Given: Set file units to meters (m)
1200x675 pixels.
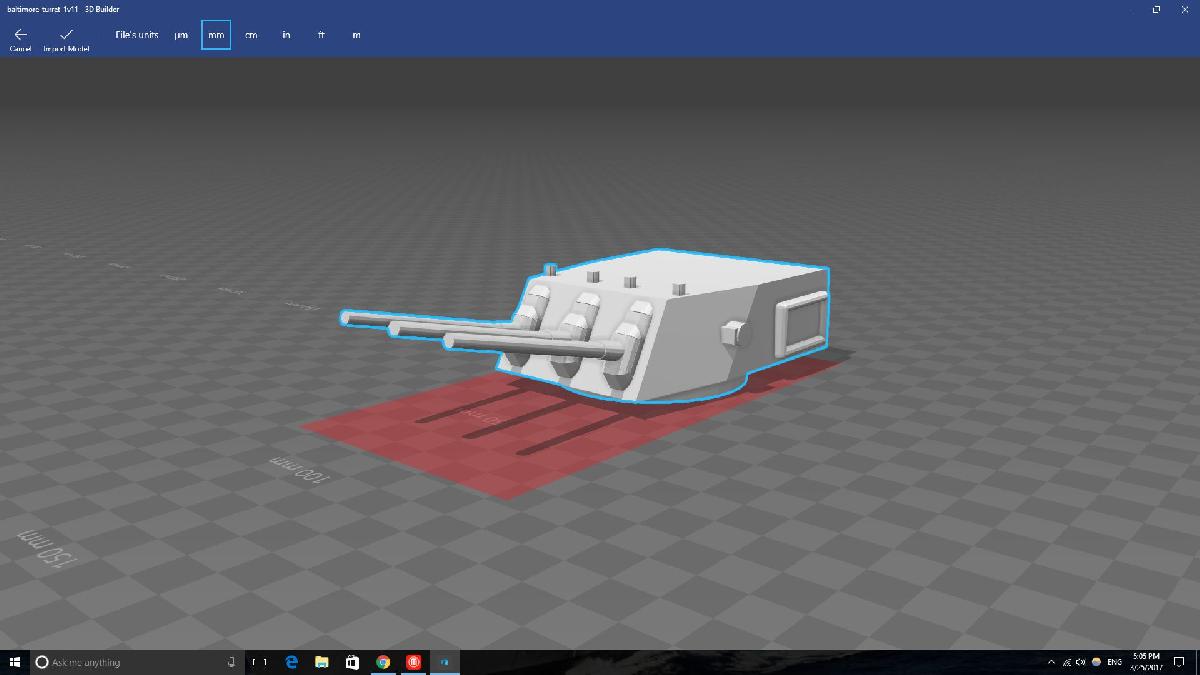Looking at the screenshot, I should (356, 35).
